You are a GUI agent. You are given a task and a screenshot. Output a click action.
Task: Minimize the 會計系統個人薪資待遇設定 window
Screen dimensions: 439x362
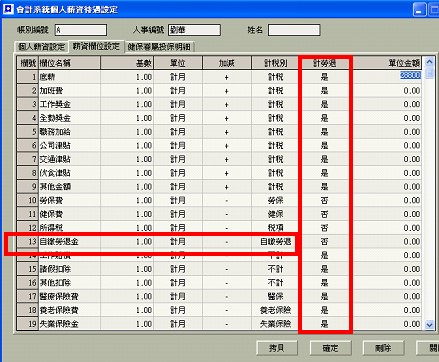(419, 9)
